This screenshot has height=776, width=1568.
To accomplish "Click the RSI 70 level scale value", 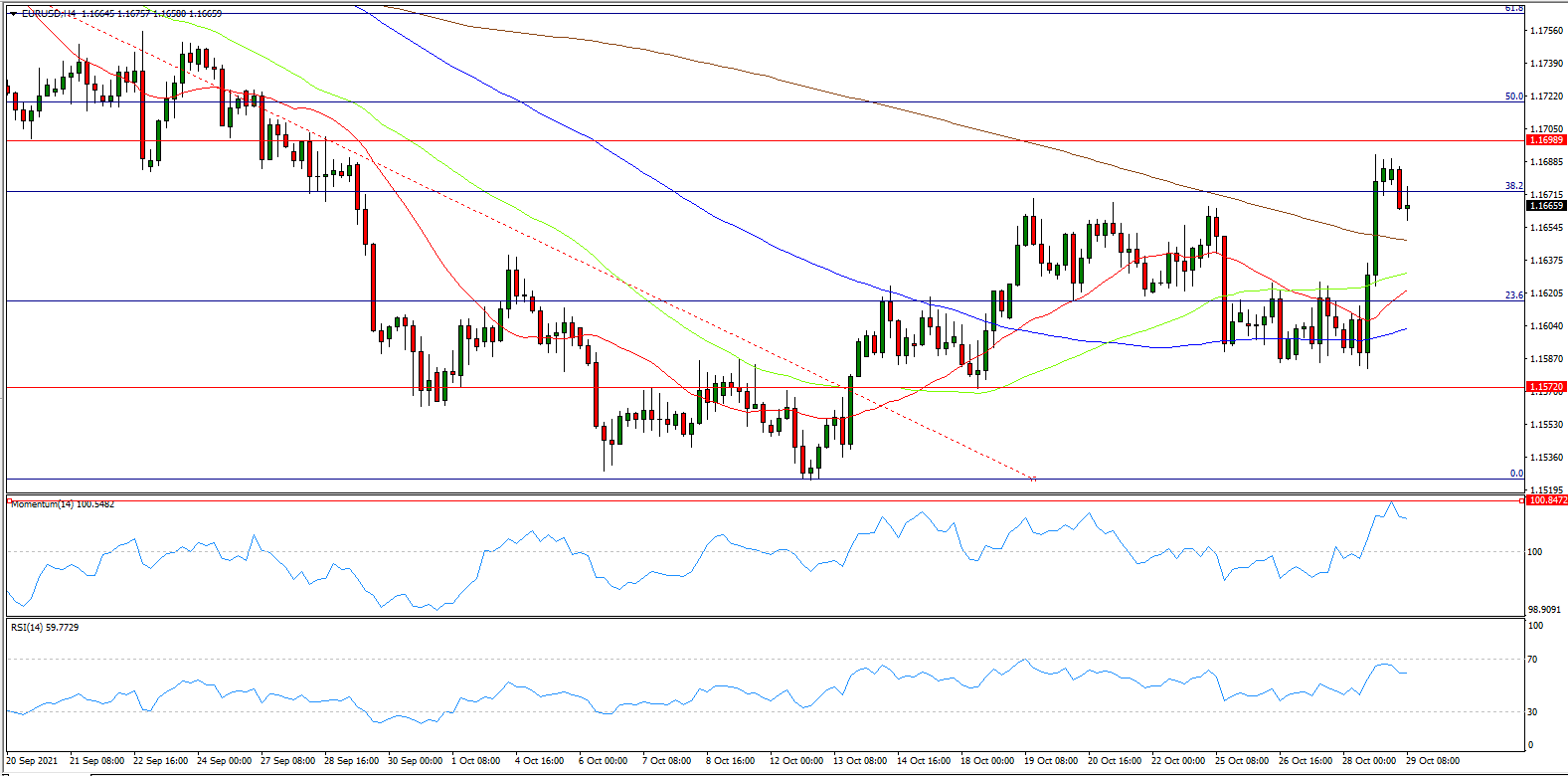I will tap(1533, 660).
